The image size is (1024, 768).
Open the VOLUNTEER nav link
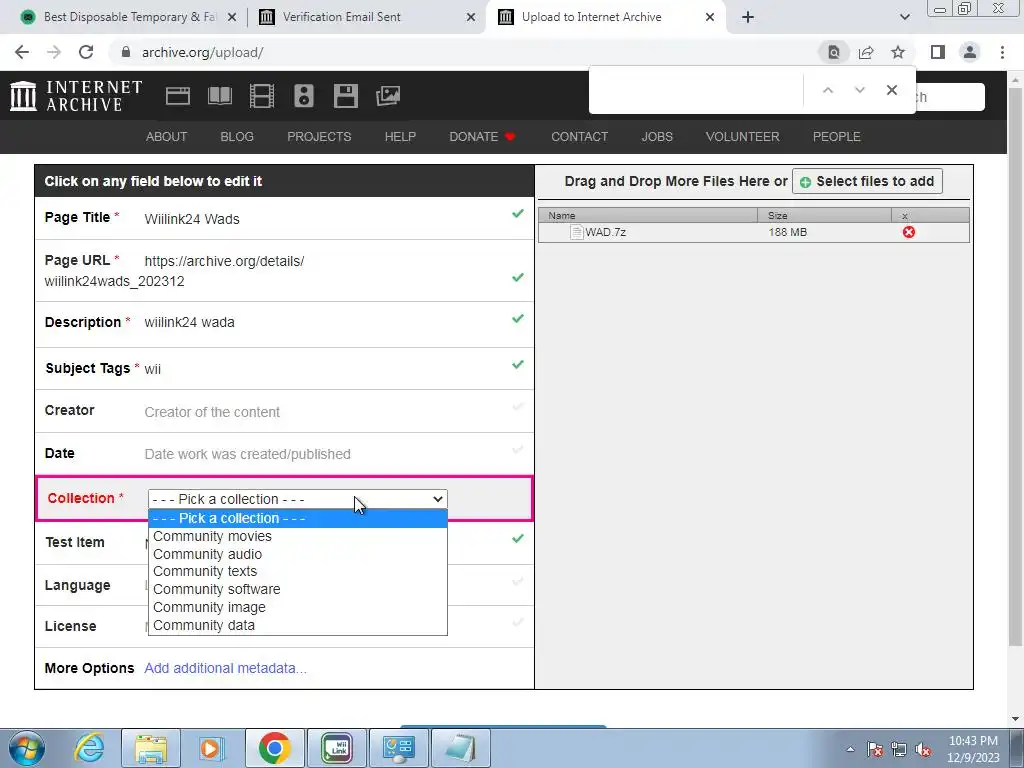pyautogui.click(x=743, y=136)
